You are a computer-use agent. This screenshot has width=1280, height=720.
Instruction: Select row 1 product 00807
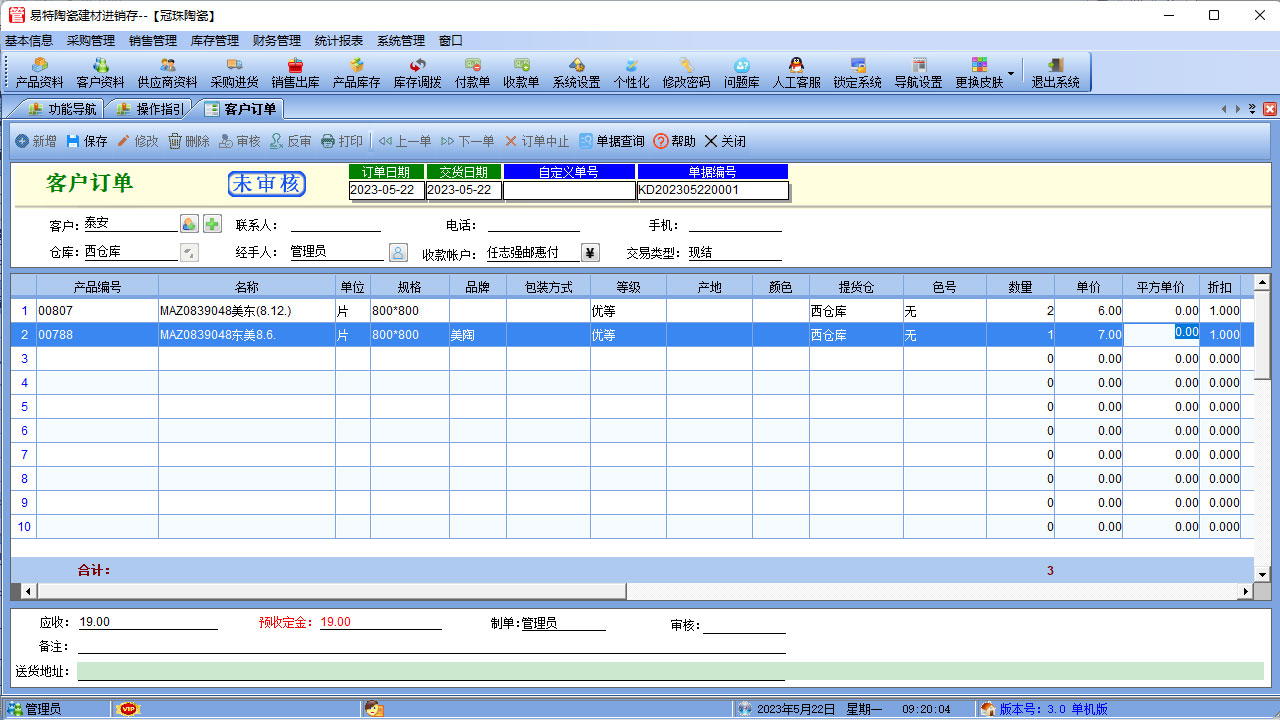click(x=96, y=311)
